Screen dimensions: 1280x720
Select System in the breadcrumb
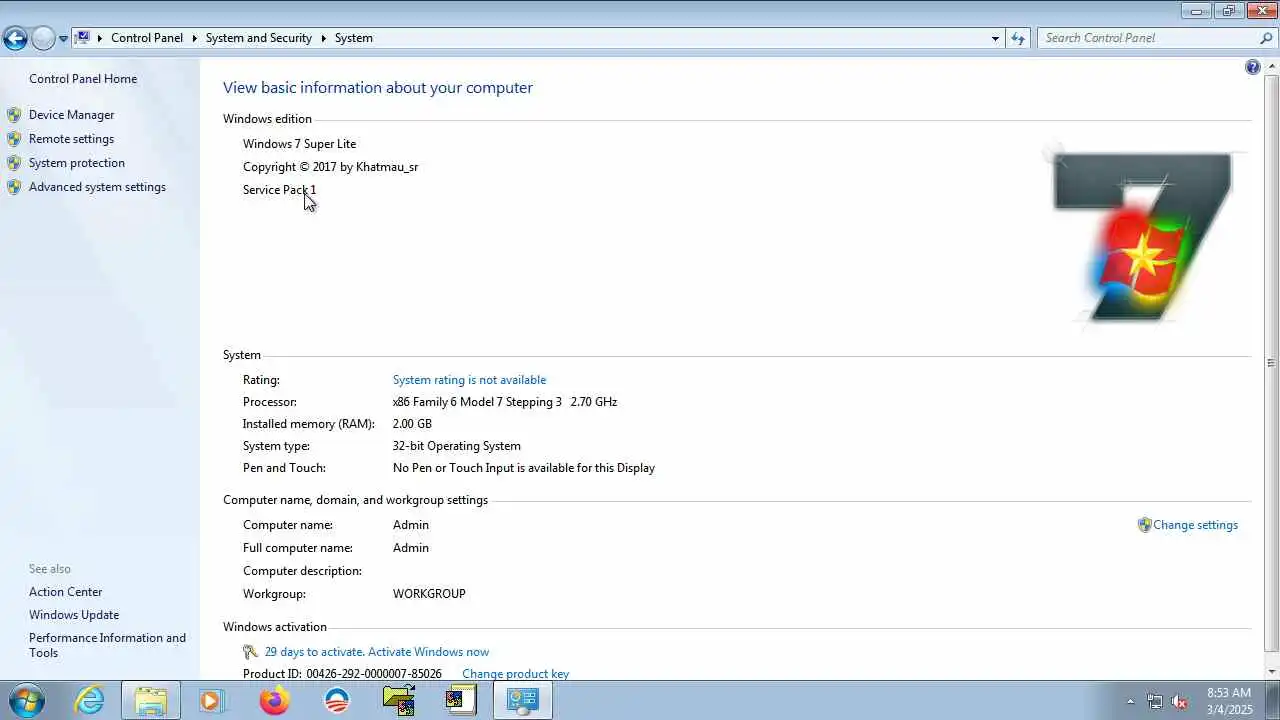point(354,38)
